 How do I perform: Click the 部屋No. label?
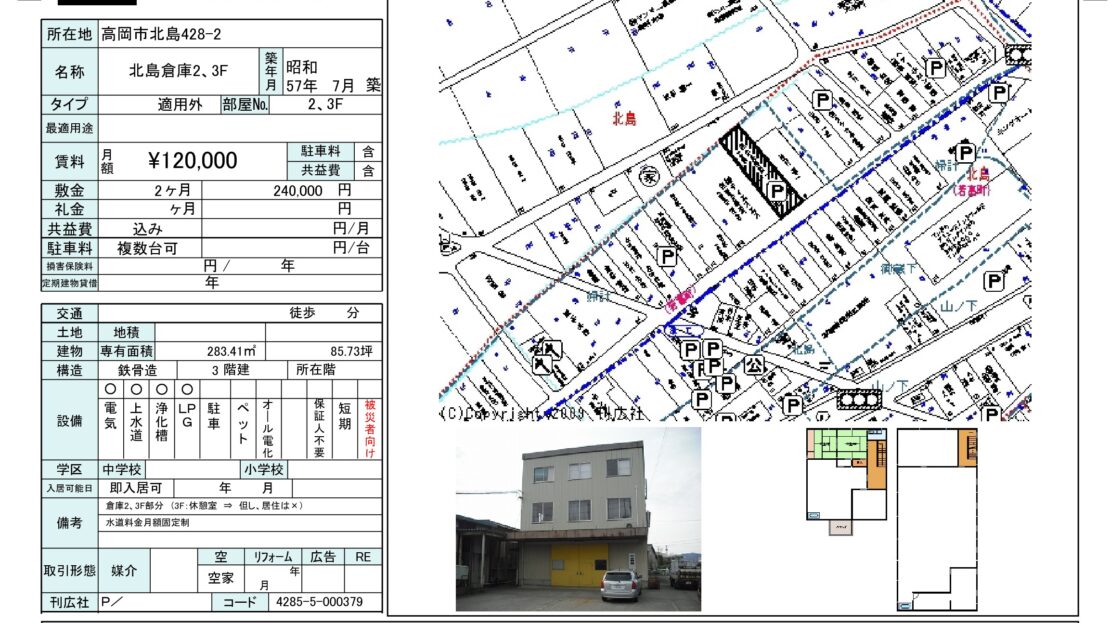[x=245, y=105]
